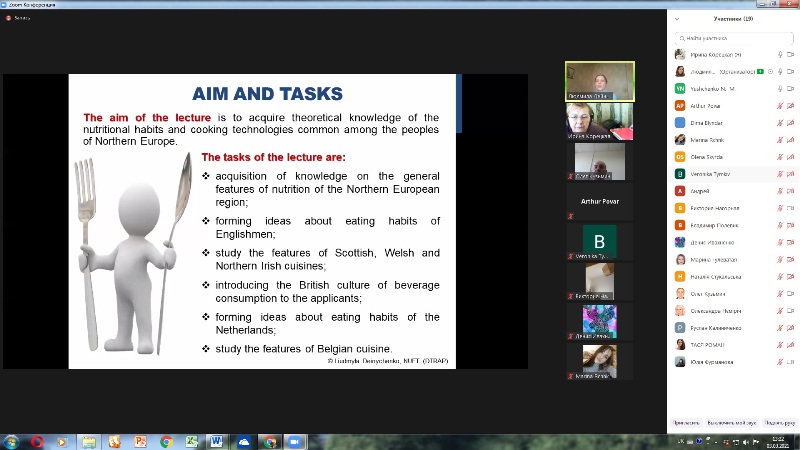The image size is (800, 450).
Task: Switch to Zoom via the taskbar icon
Action: tap(295, 442)
